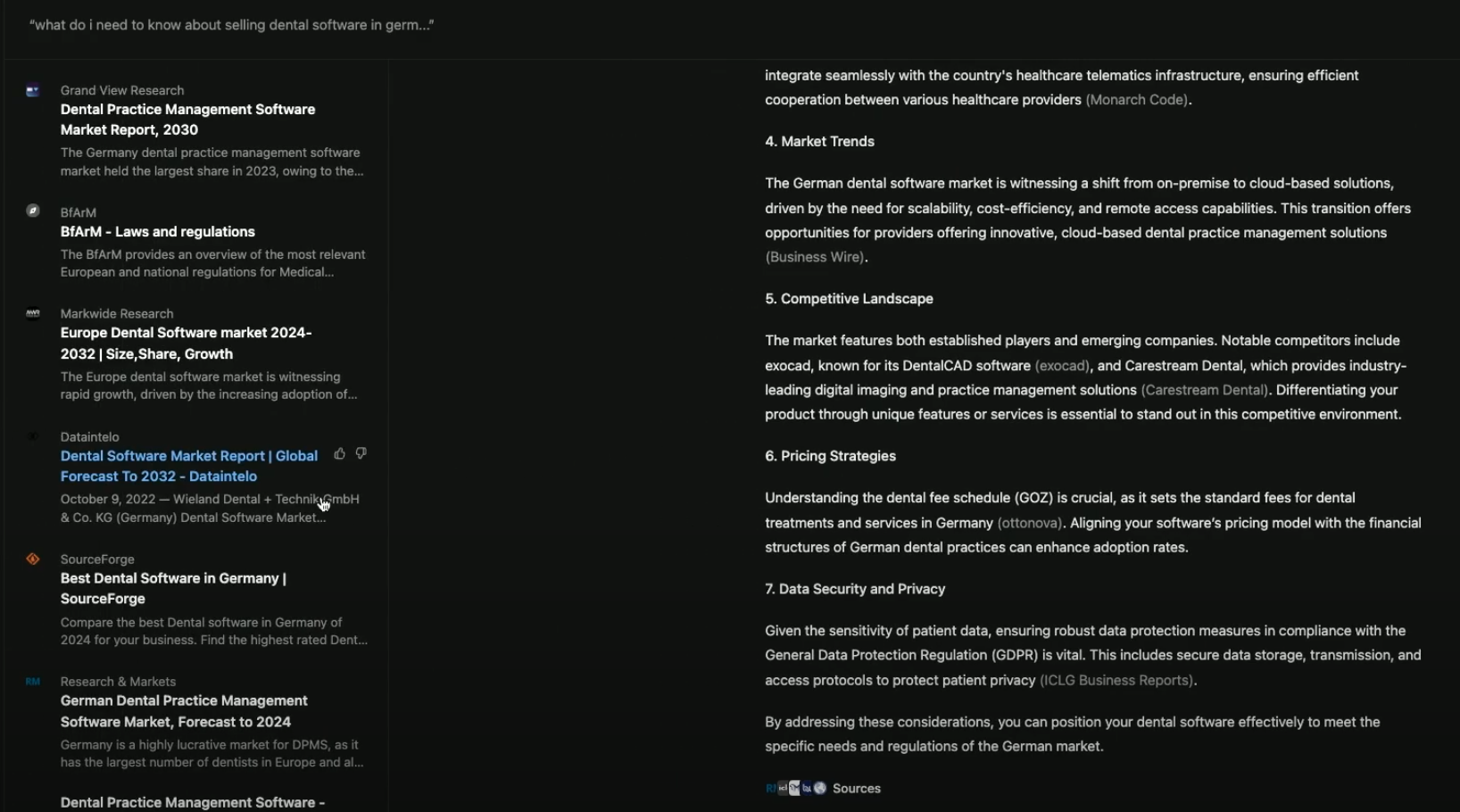Click the Monarch Code citation

pos(1136,100)
